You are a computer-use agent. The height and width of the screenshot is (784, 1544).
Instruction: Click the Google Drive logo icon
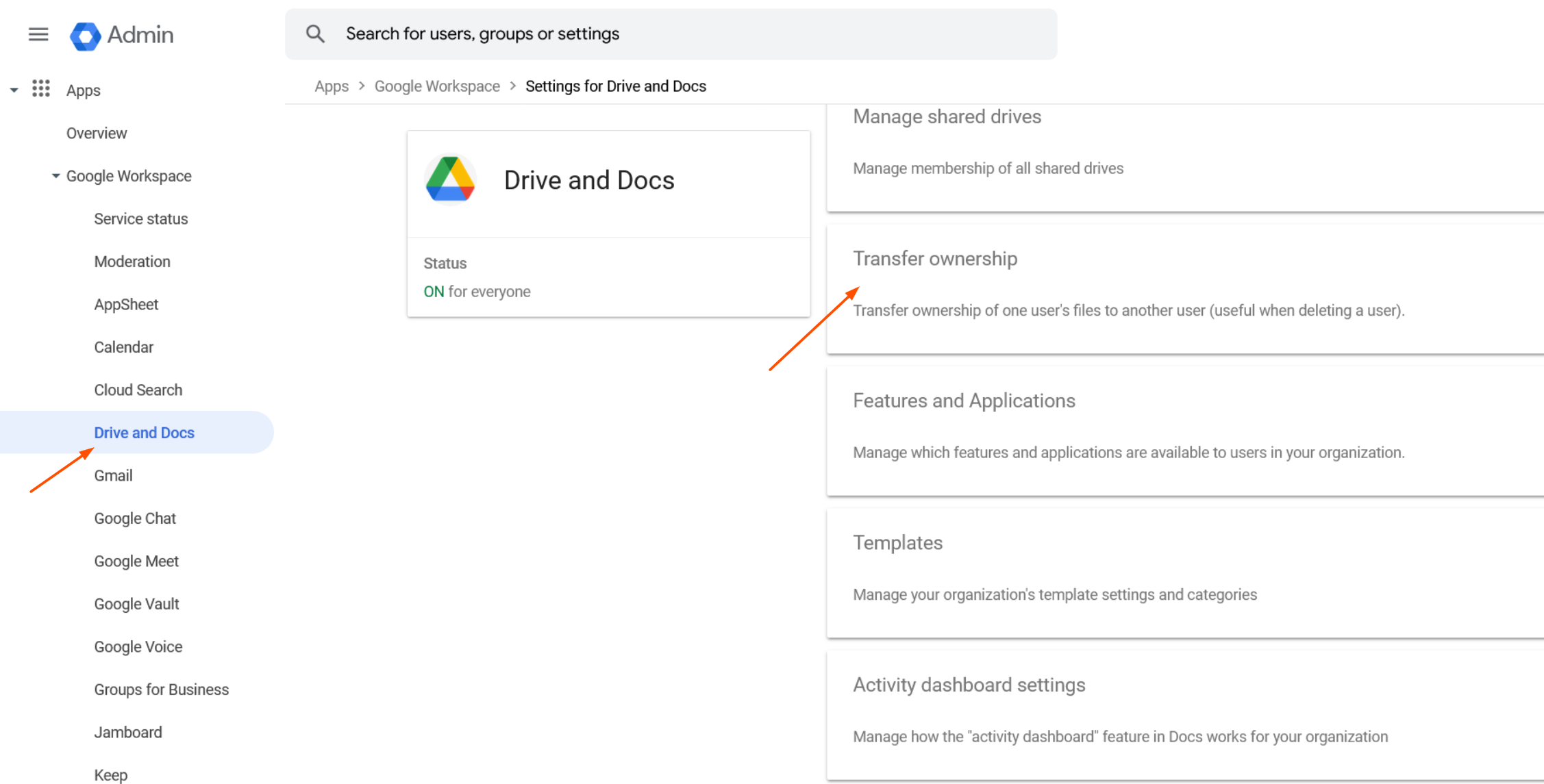(x=450, y=179)
